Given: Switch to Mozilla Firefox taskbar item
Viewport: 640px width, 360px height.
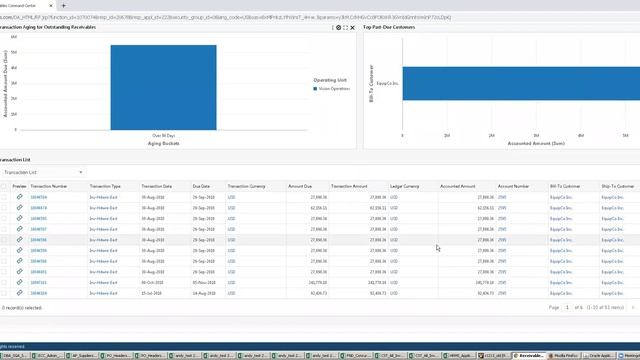Looking at the screenshot, I should pyautogui.click(x=563, y=356).
